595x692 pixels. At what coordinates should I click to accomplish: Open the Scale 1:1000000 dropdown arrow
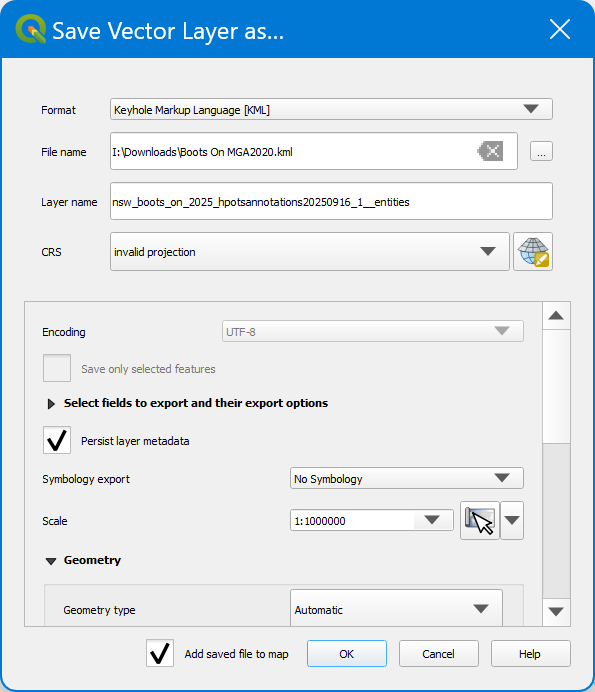(431, 520)
